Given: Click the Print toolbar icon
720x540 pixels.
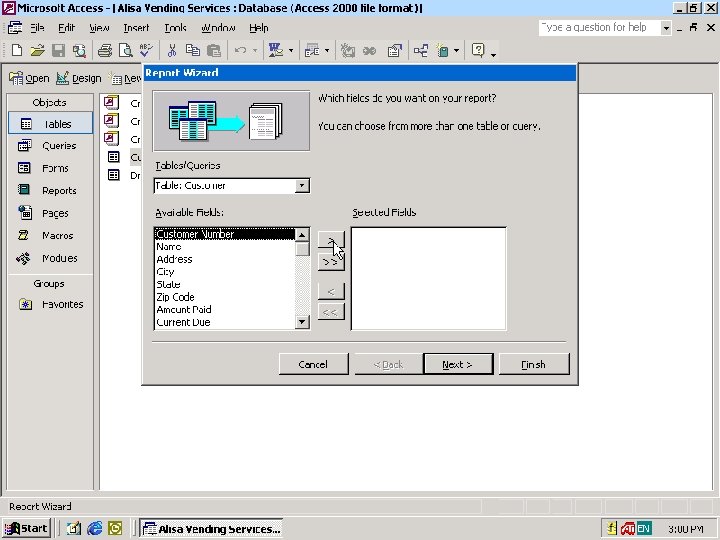Looking at the screenshot, I should [105, 50].
